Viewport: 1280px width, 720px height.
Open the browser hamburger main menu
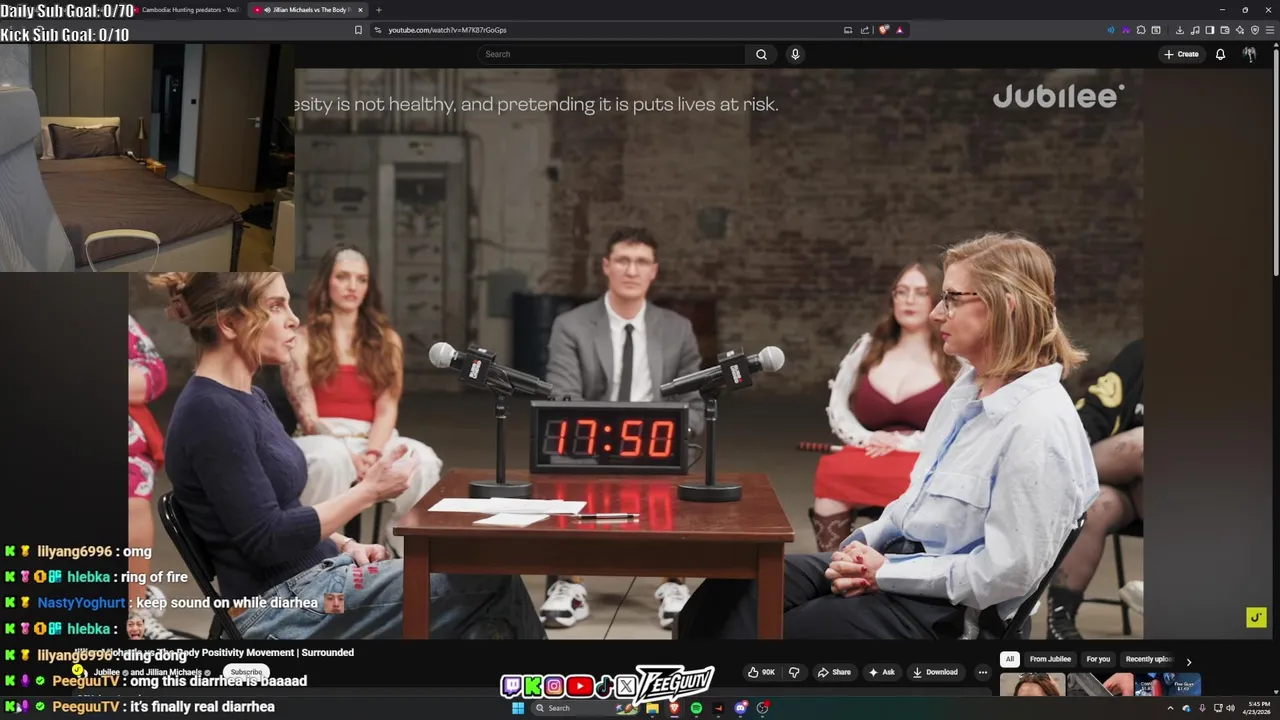click(x=1270, y=30)
